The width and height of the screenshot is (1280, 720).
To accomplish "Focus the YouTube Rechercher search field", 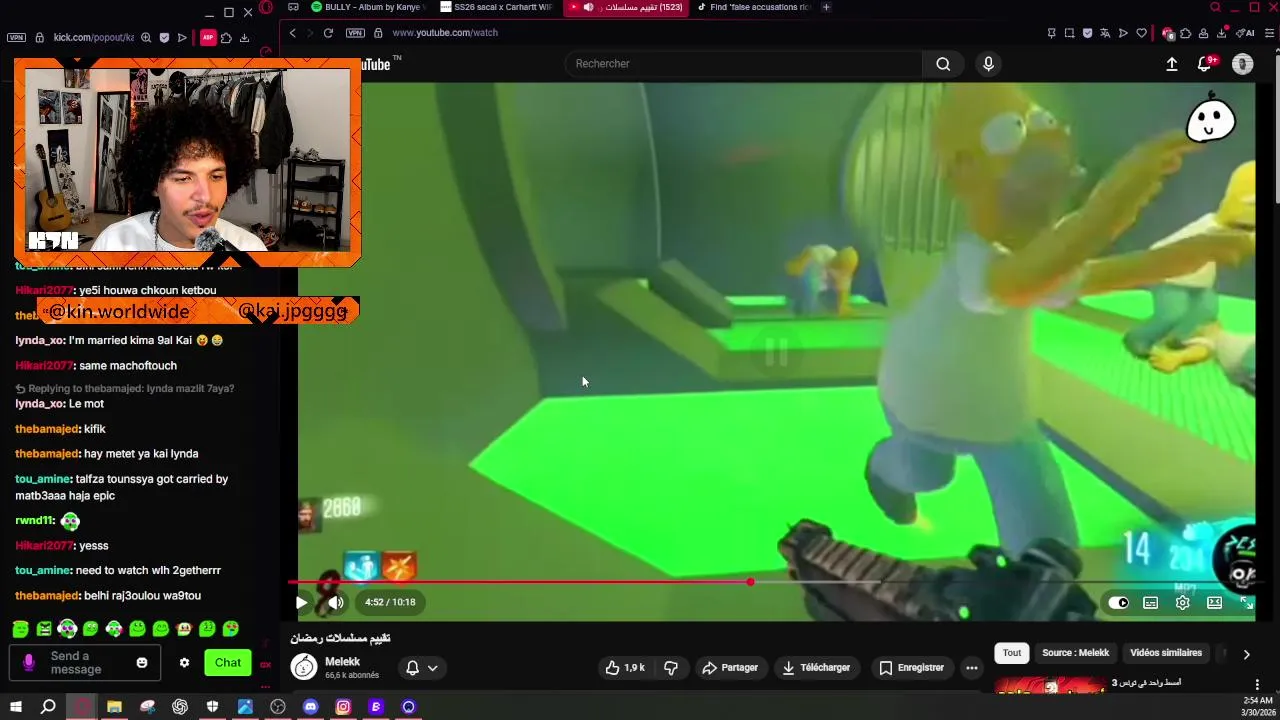I will pyautogui.click(x=745, y=64).
